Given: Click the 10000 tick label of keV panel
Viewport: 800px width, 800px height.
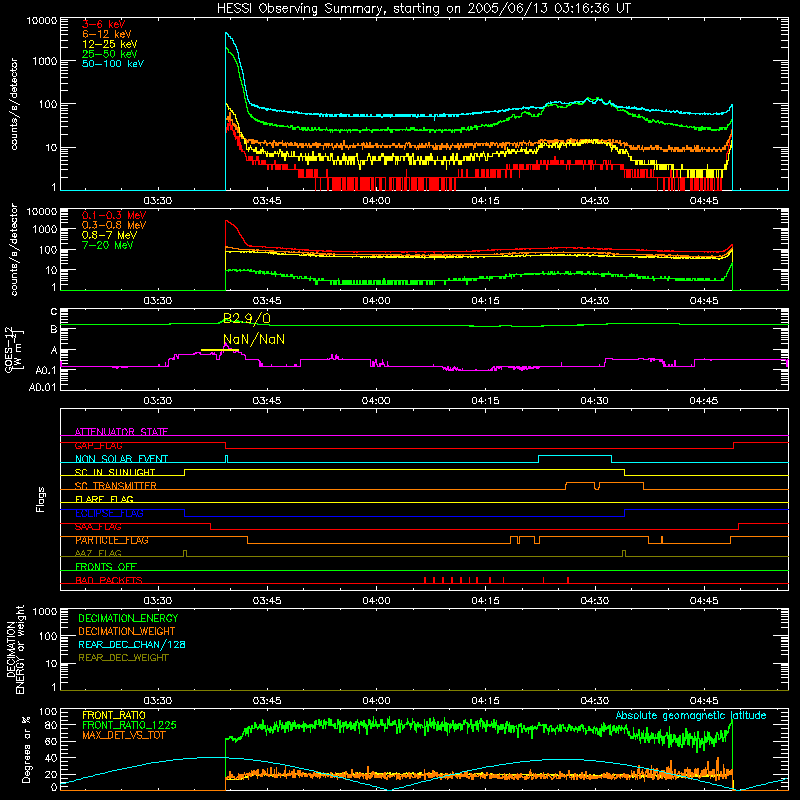Looking at the screenshot, I should coord(42,21).
